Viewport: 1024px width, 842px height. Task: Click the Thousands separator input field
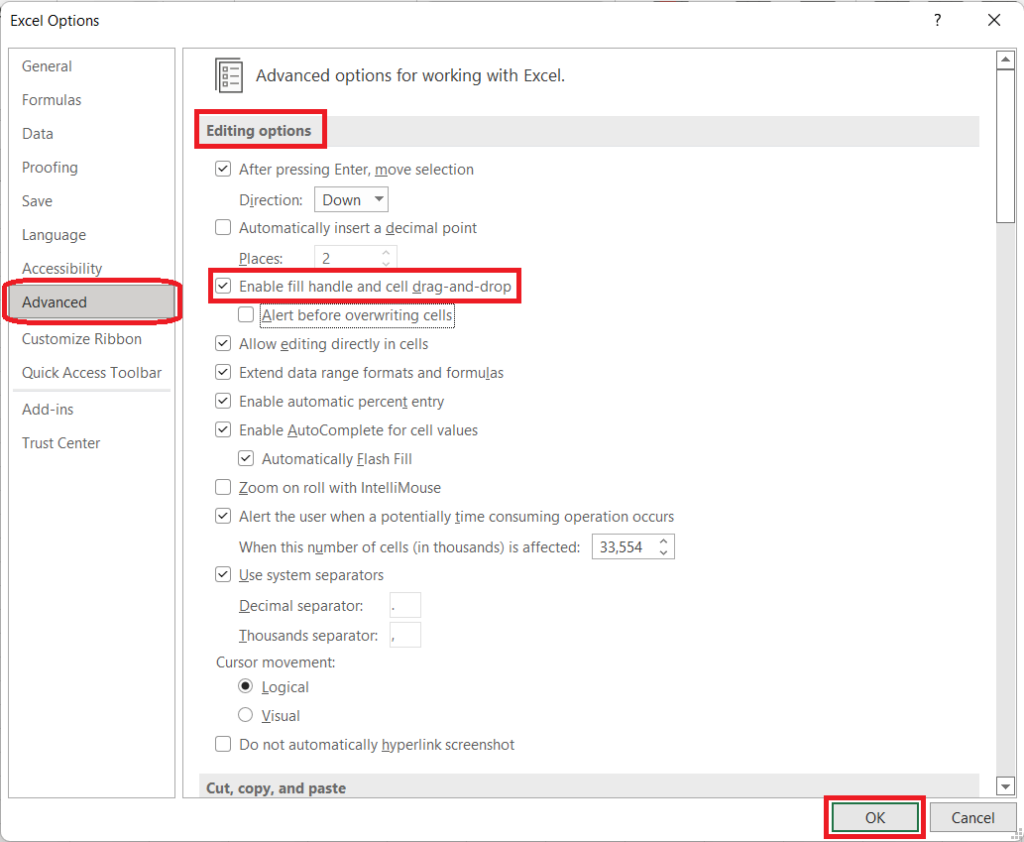coord(405,634)
